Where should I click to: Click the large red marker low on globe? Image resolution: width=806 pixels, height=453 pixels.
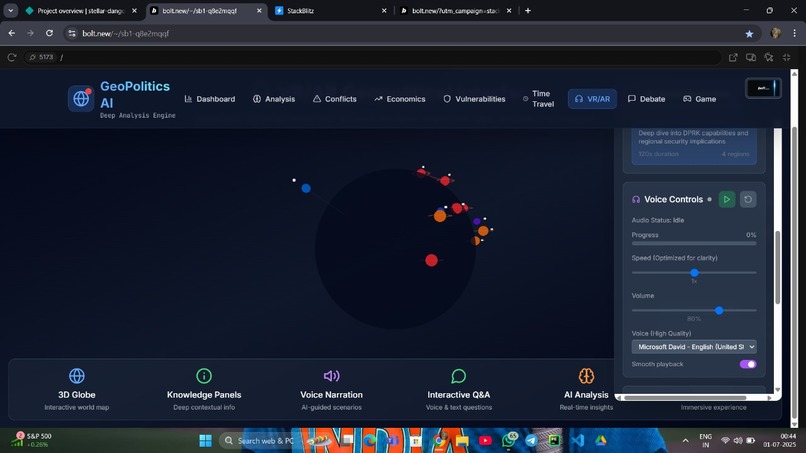(432, 260)
